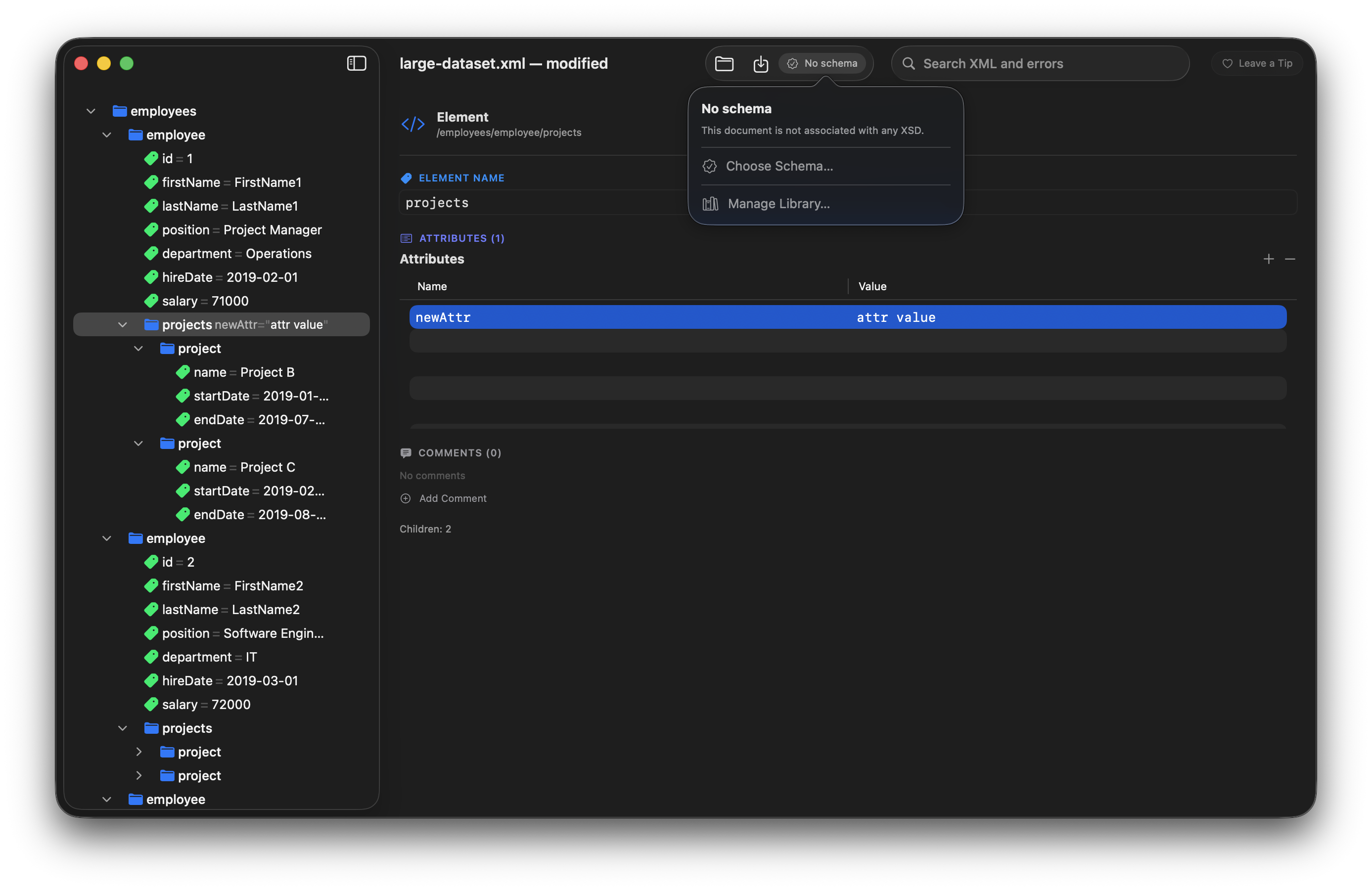The image size is (1372, 891).
Task: Expand the last collapsed project node
Action: 138,776
